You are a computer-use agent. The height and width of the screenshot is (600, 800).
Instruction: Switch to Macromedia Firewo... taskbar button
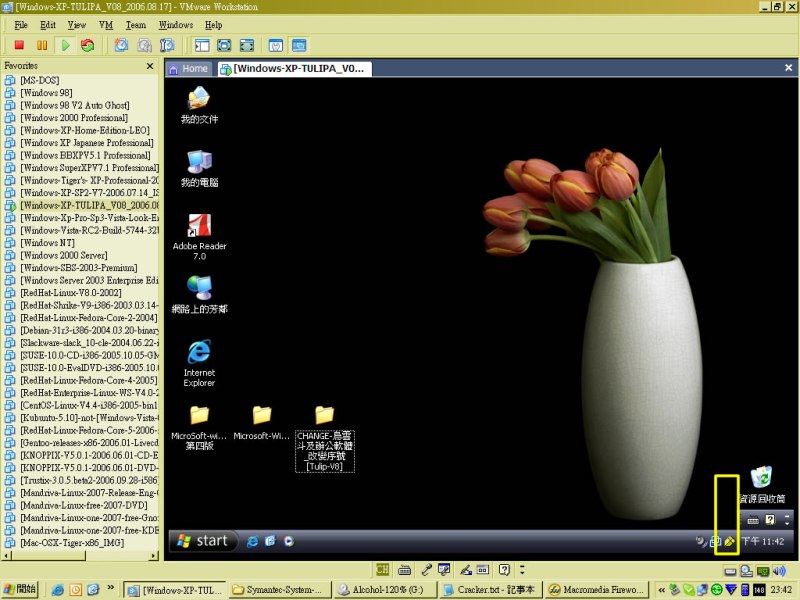pyautogui.click(x=597, y=590)
